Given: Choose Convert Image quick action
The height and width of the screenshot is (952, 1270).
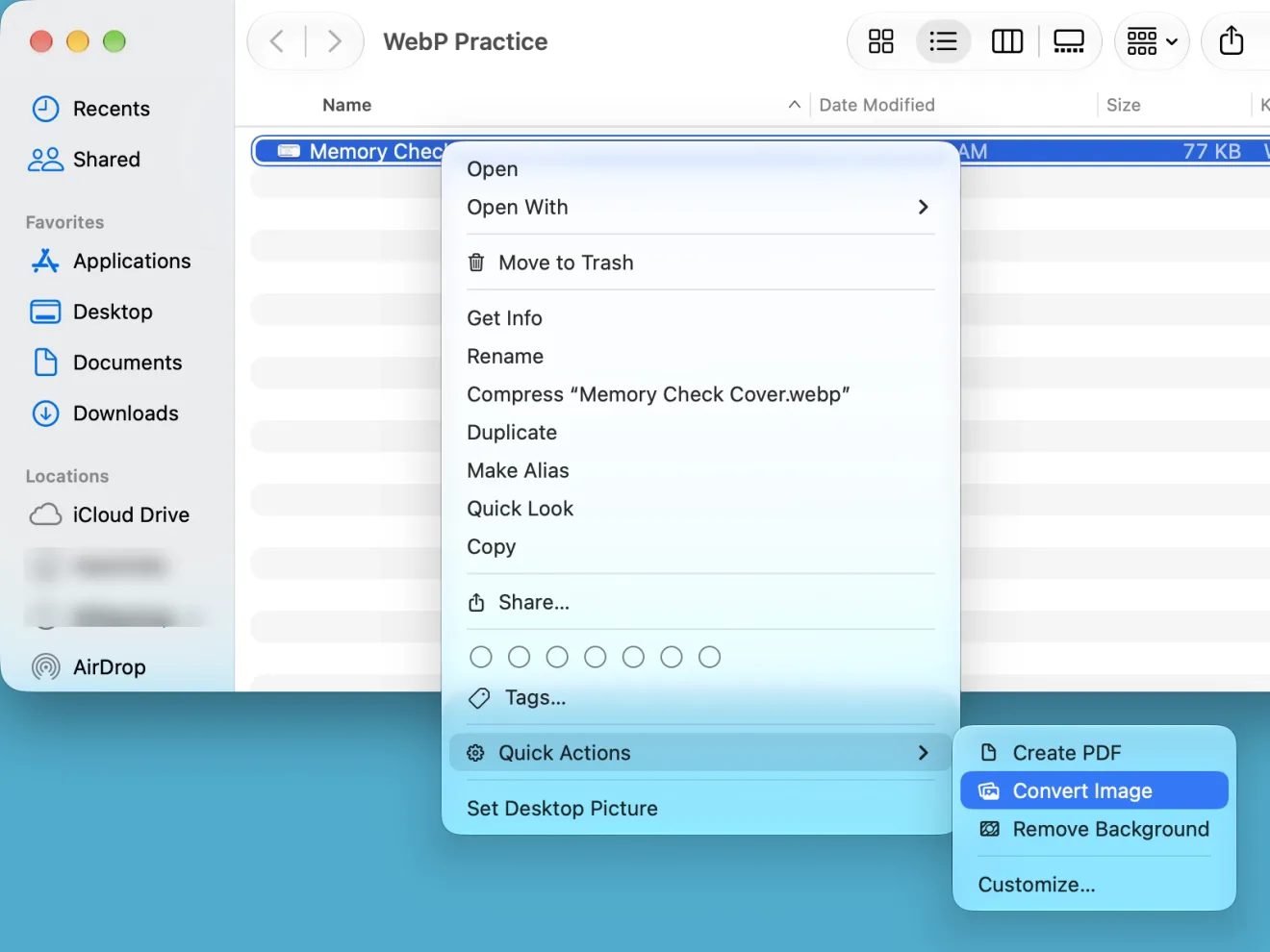Looking at the screenshot, I should (1094, 790).
